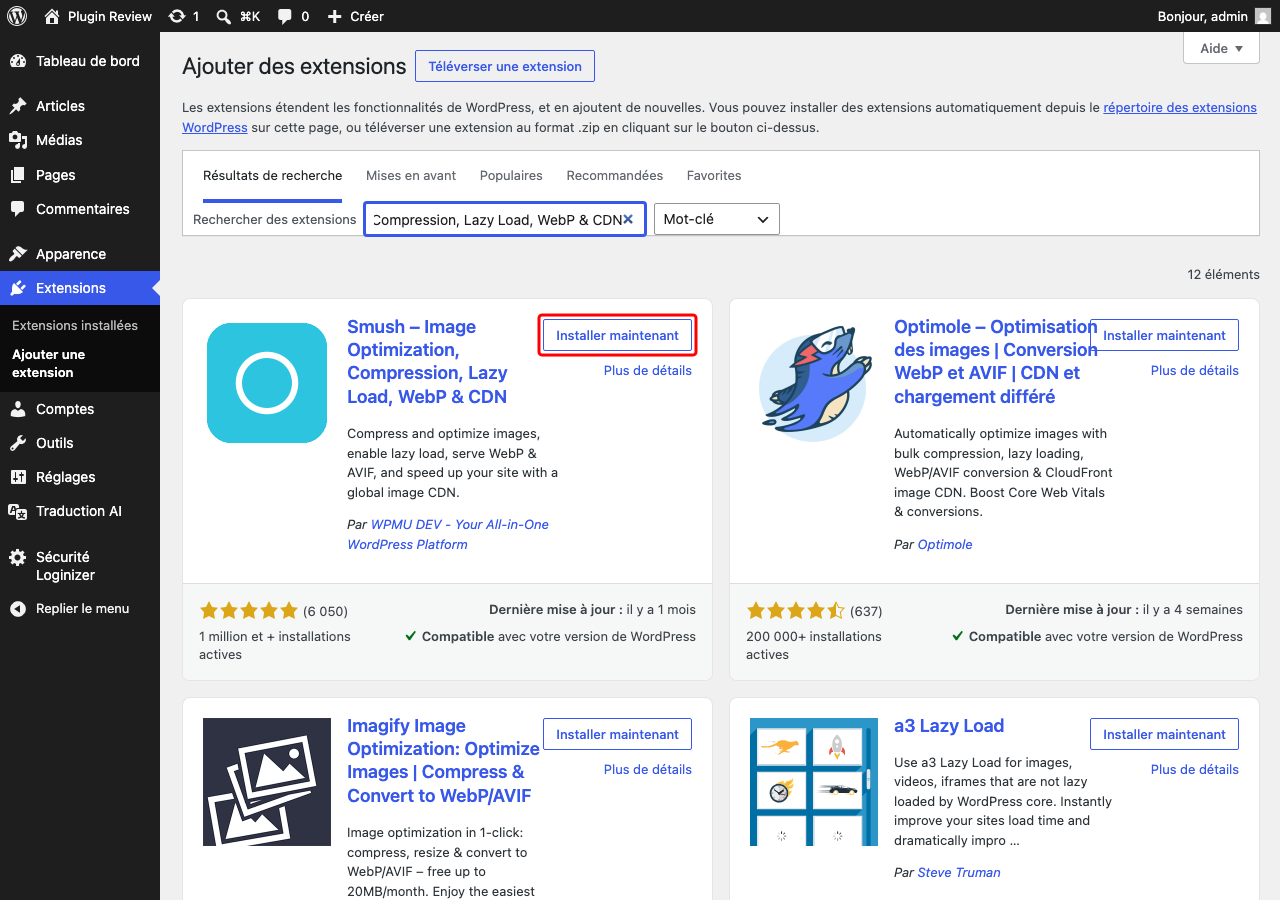The width and height of the screenshot is (1280, 900).
Task: Click the Créer label in admin bar
Action: [367, 16]
